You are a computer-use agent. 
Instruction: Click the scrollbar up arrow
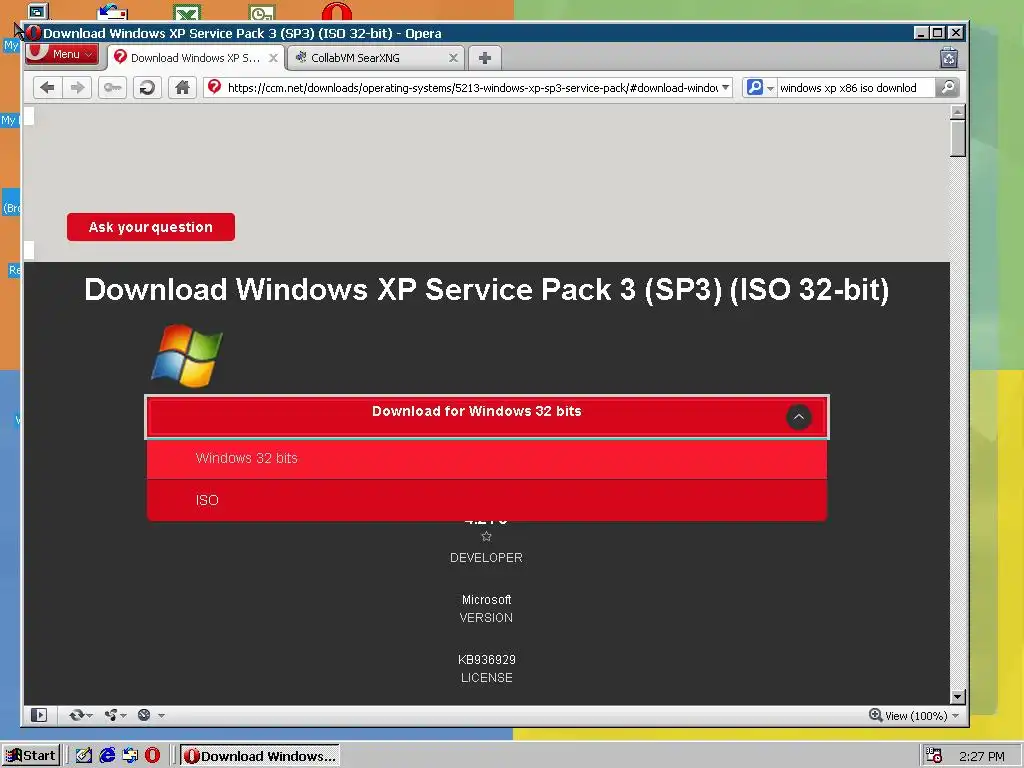[x=957, y=112]
